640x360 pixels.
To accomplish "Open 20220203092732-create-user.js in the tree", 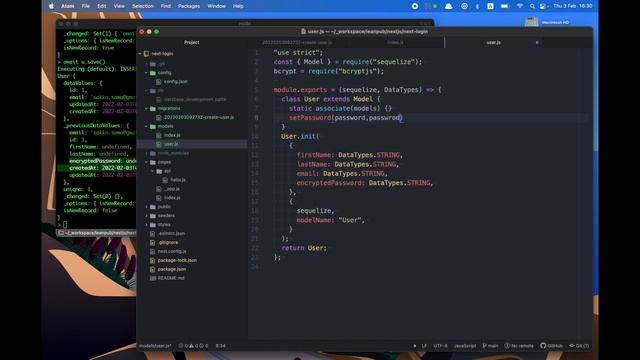I will pyautogui.click(x=199, y=118).
